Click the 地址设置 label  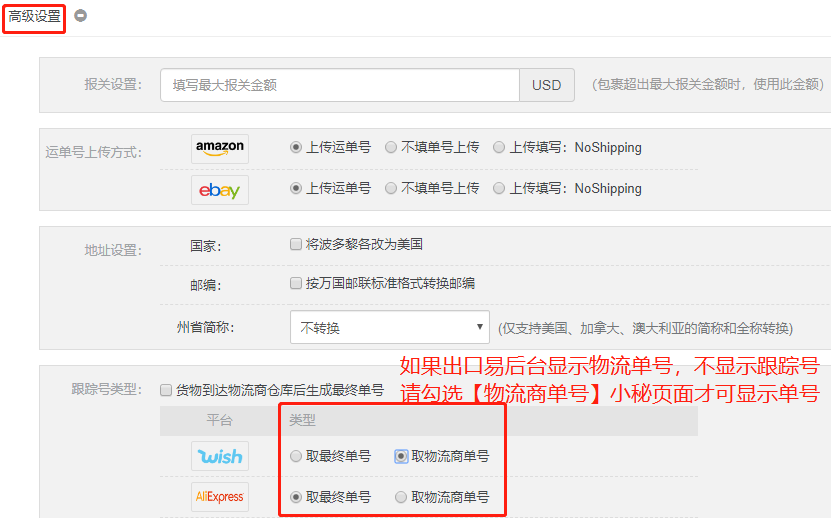point(113,250)
